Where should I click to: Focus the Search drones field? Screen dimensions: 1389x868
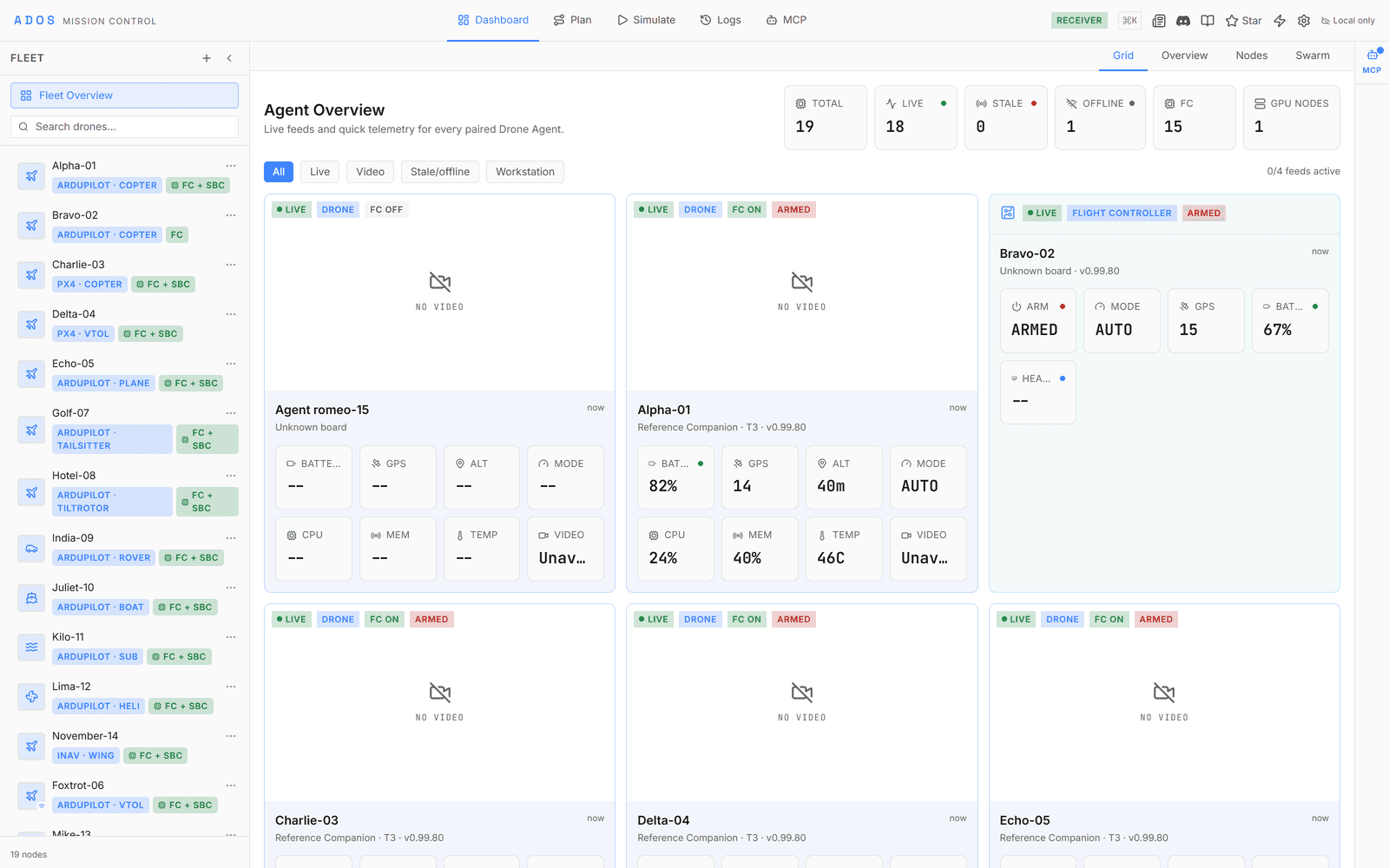[x=124, y=127]
